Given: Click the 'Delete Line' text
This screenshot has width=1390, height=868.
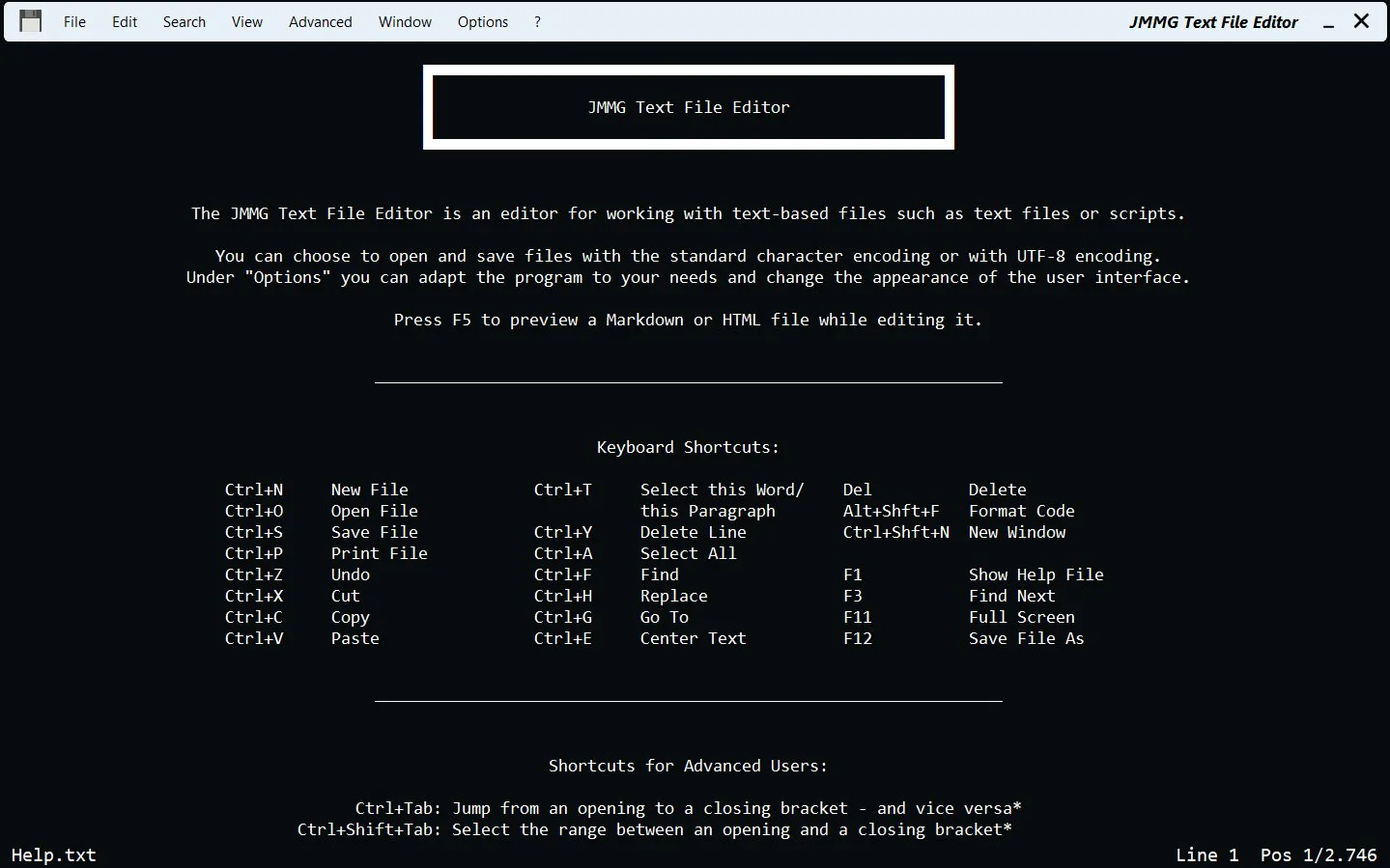Looking at the screenshot, I should point(694,532).
